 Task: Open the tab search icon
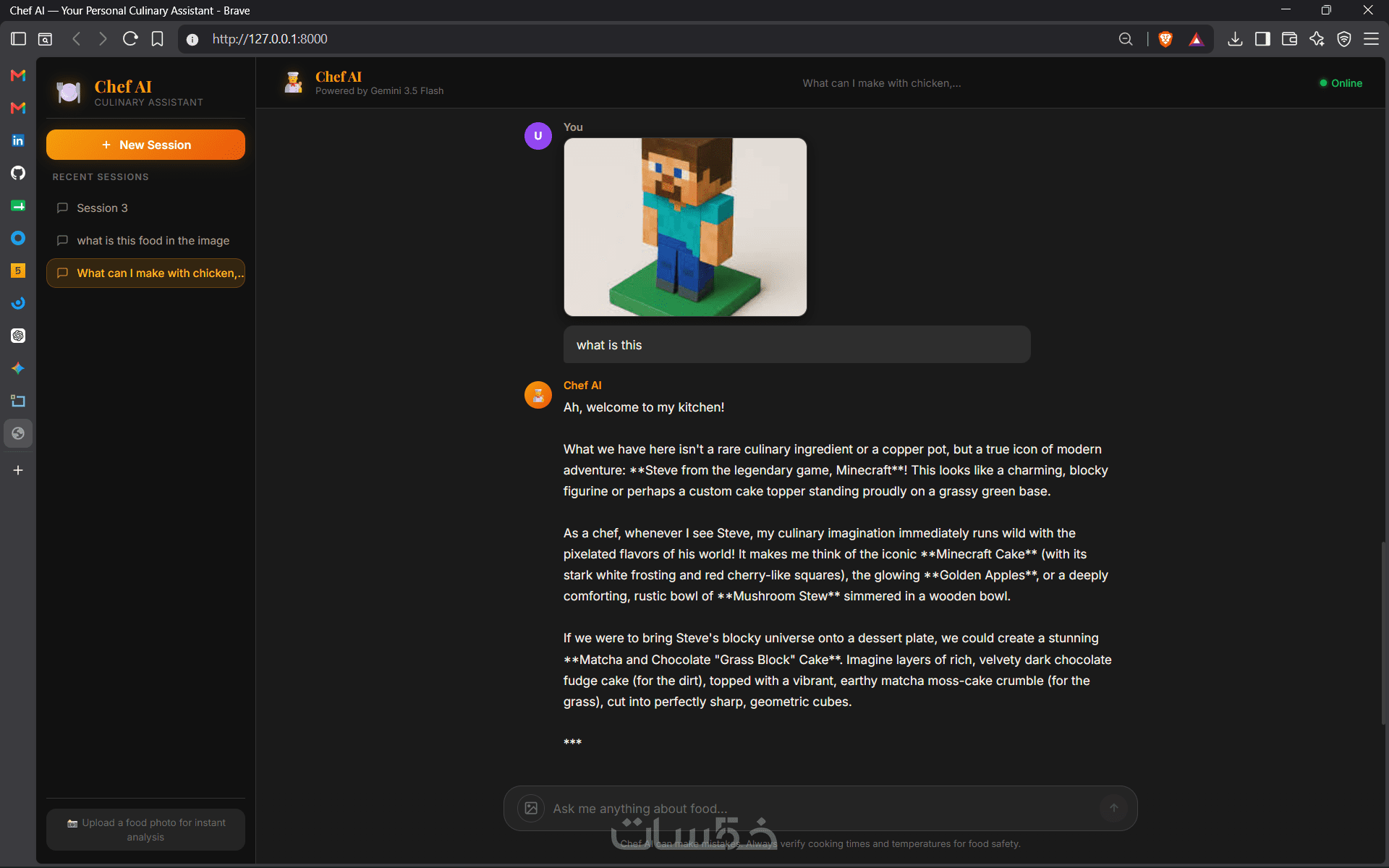point(45,39)
